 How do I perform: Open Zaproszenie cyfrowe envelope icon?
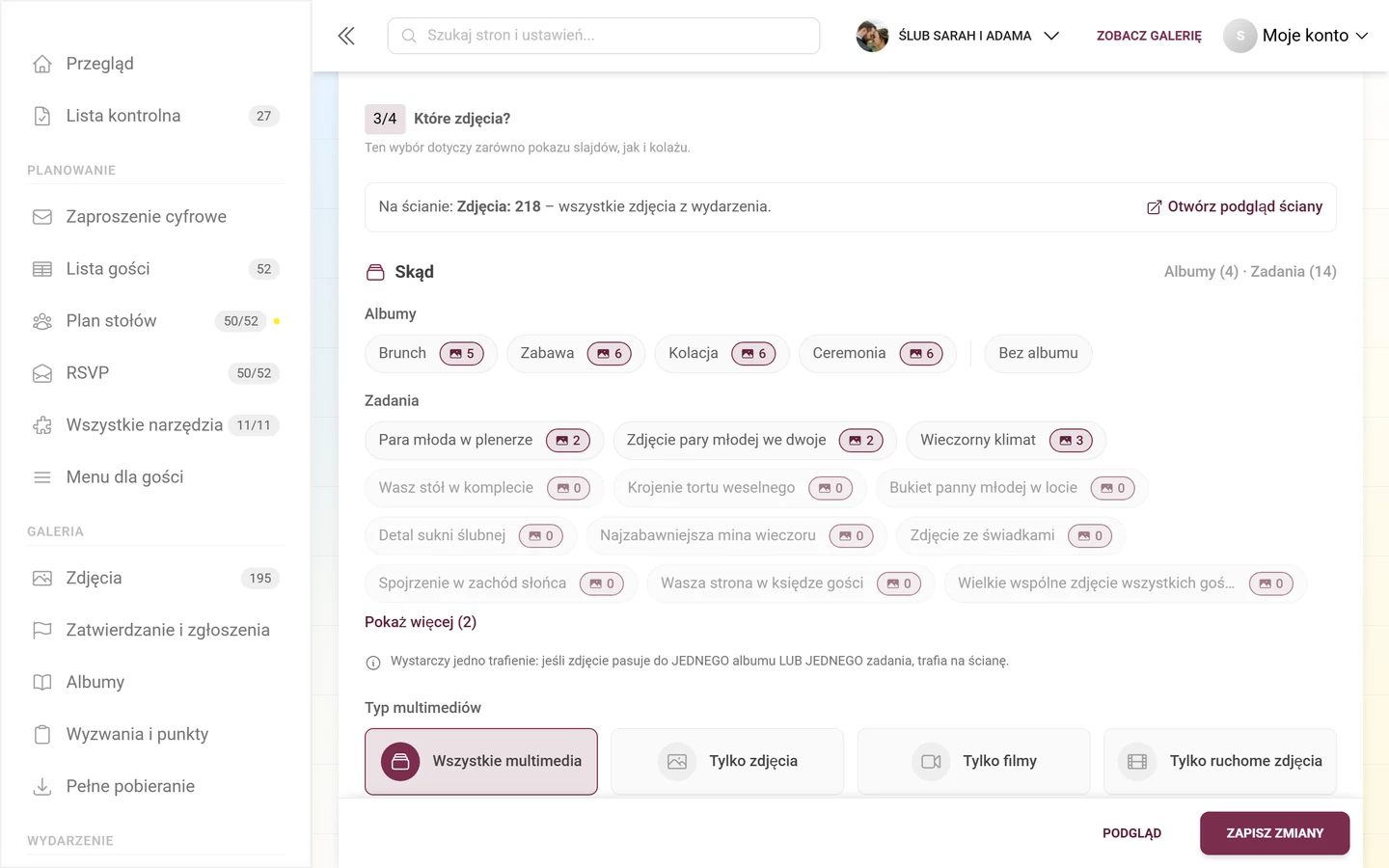[42, 217]
